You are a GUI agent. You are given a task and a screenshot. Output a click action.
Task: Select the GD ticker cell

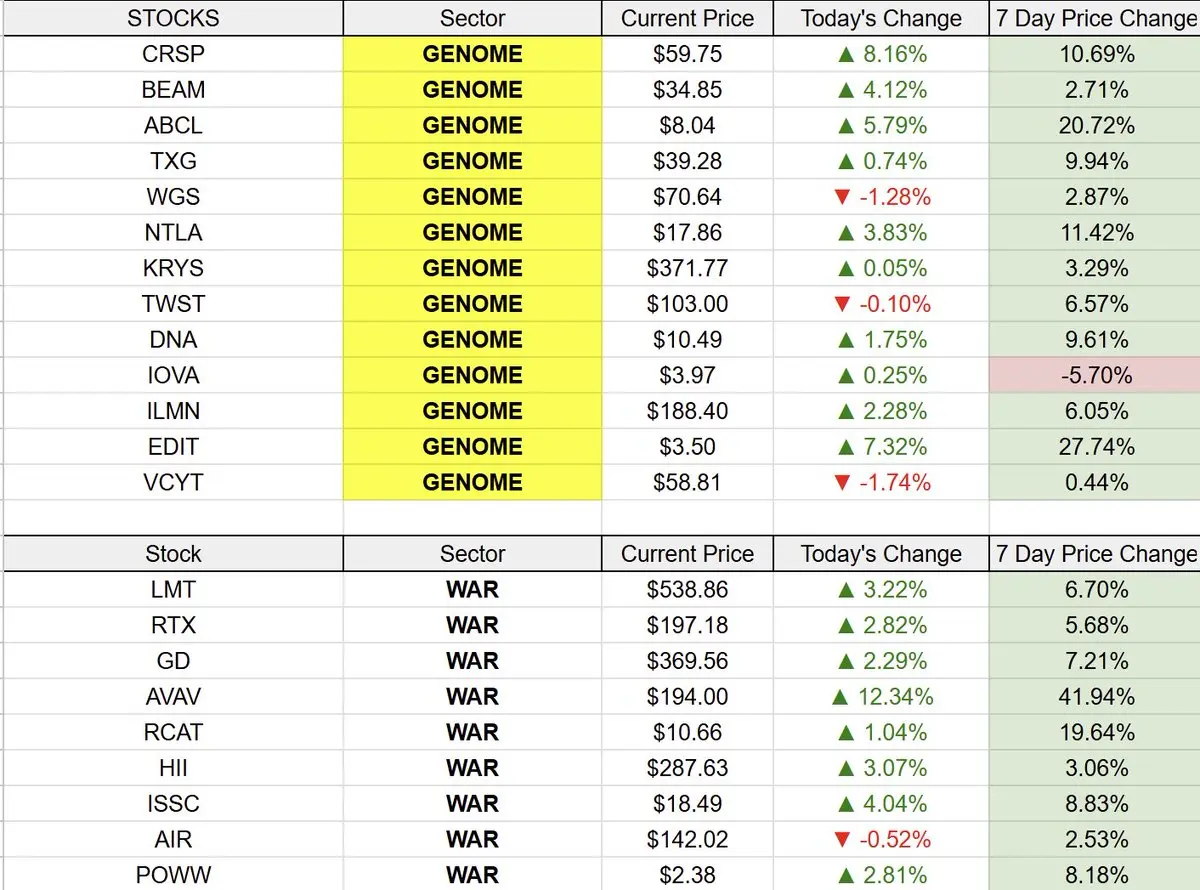coord(173,661)
